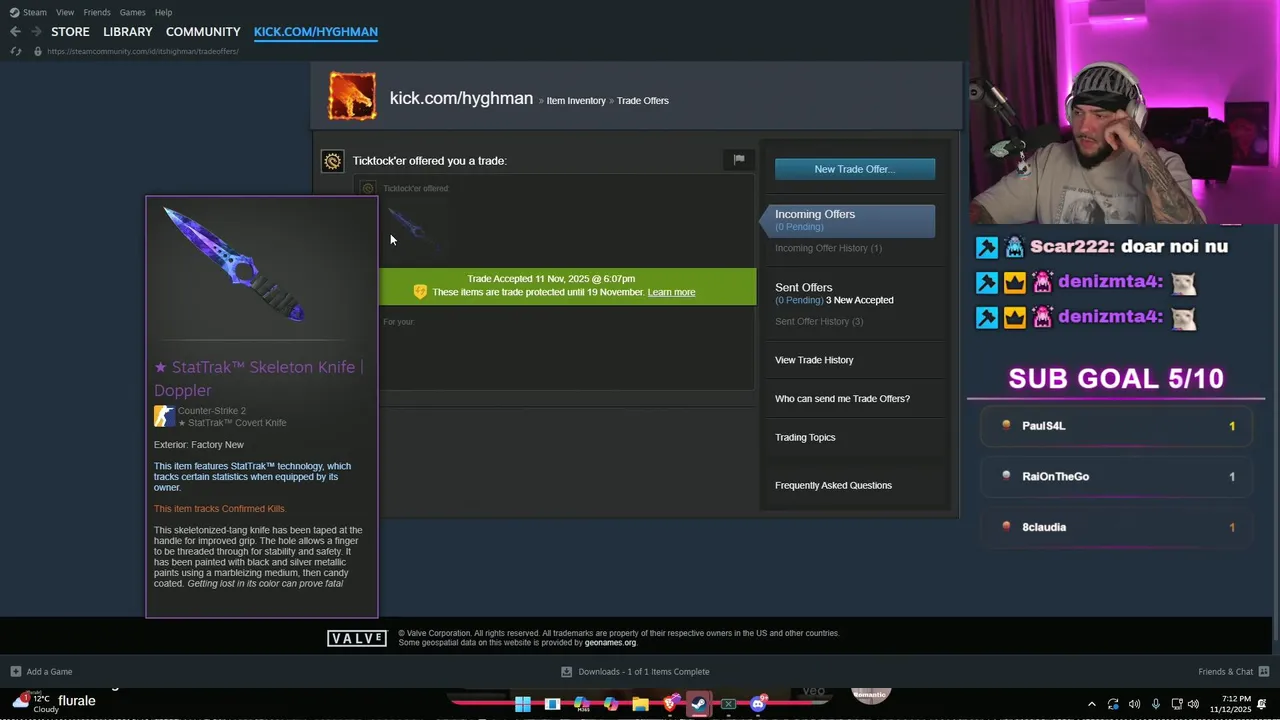Click the microphone tray icon
The width and height of the screenshot is (1280, 720).
(x=1156, y=704)
